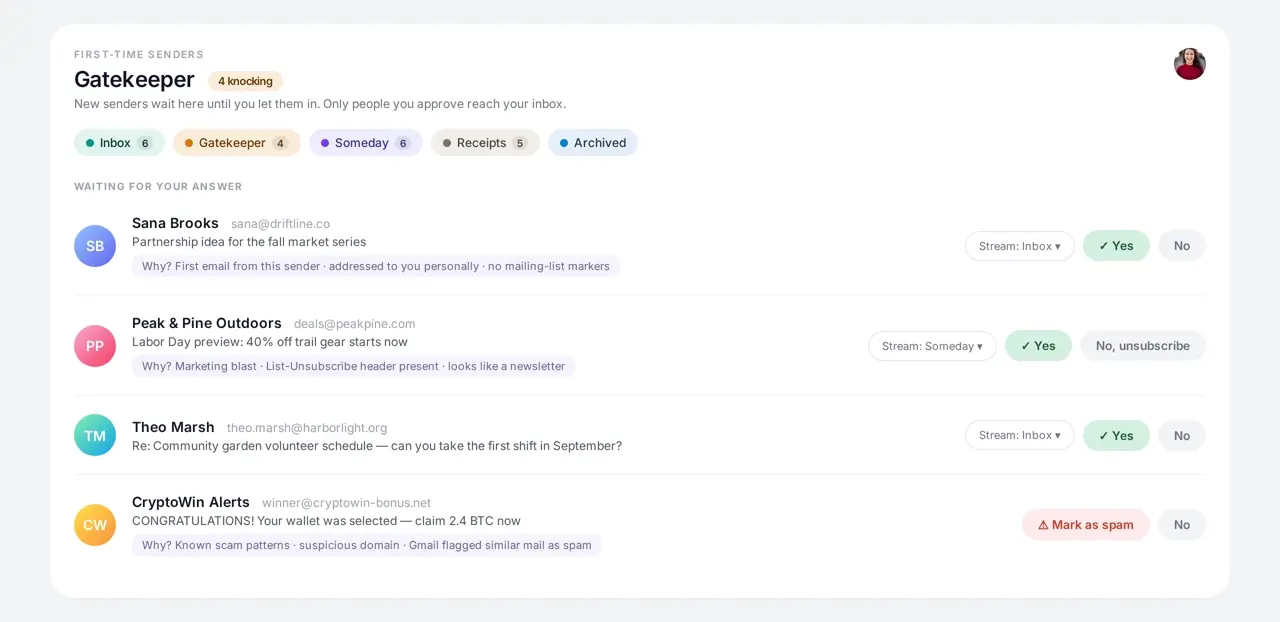Click the SB avatar for Sana Brooks

(x=95, y=246)
